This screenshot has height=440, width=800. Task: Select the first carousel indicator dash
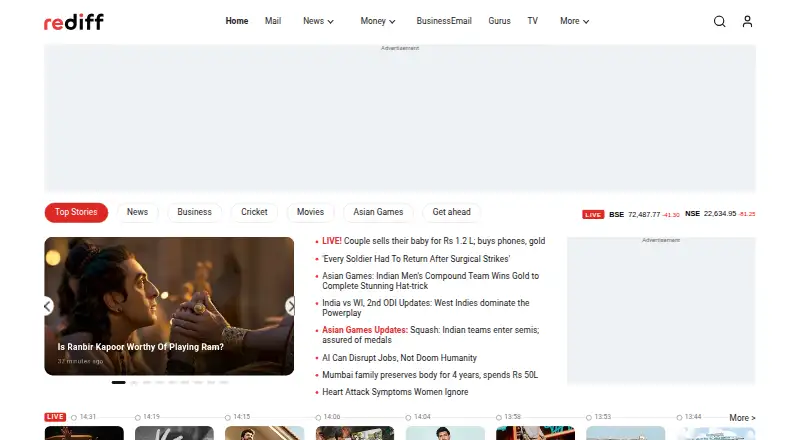118,382
